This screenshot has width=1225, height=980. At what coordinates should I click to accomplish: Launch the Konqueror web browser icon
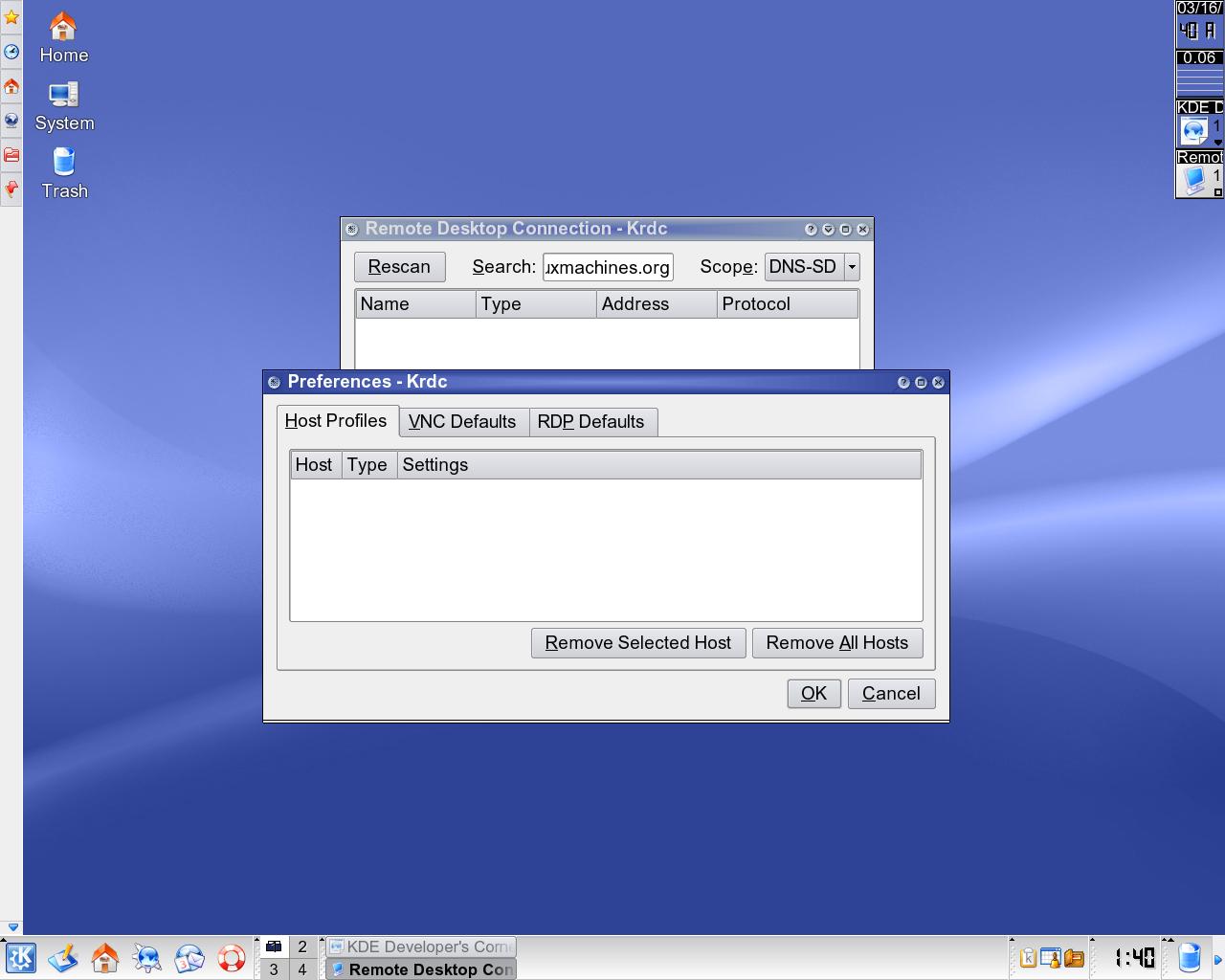point(147,958)
